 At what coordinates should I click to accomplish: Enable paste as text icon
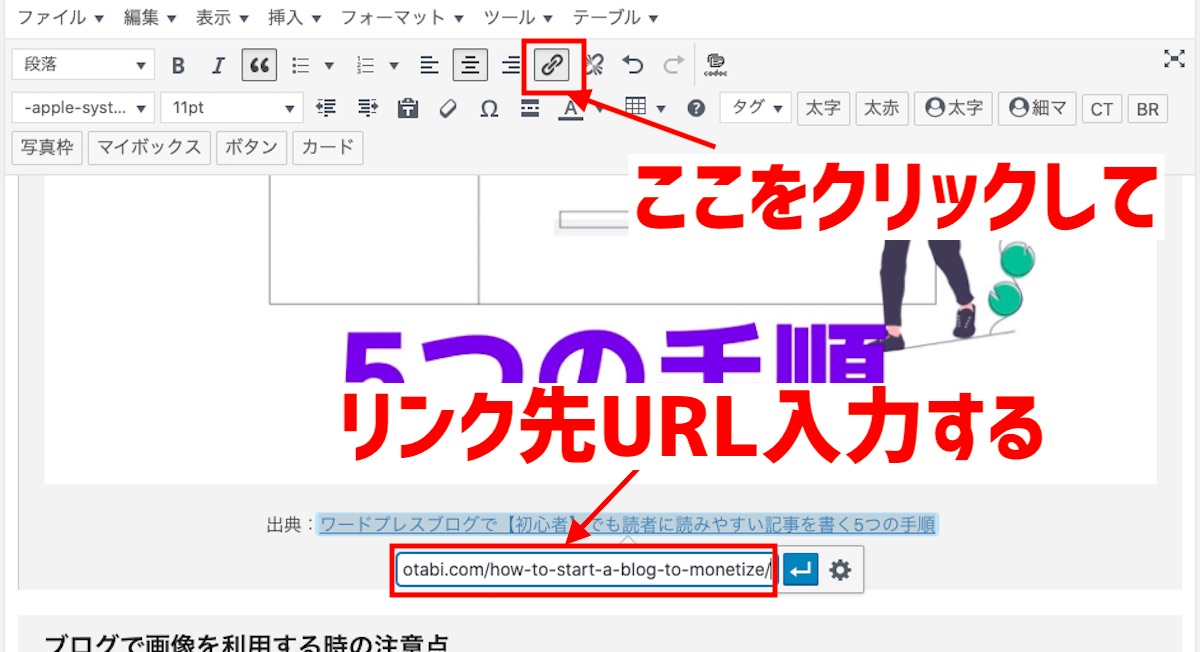point(408,107)
